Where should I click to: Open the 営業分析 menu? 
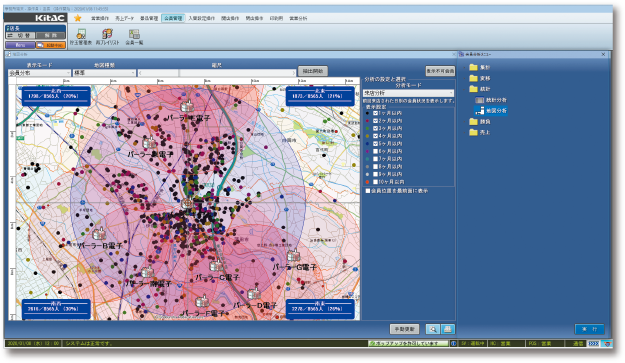[x=298, y=18]
